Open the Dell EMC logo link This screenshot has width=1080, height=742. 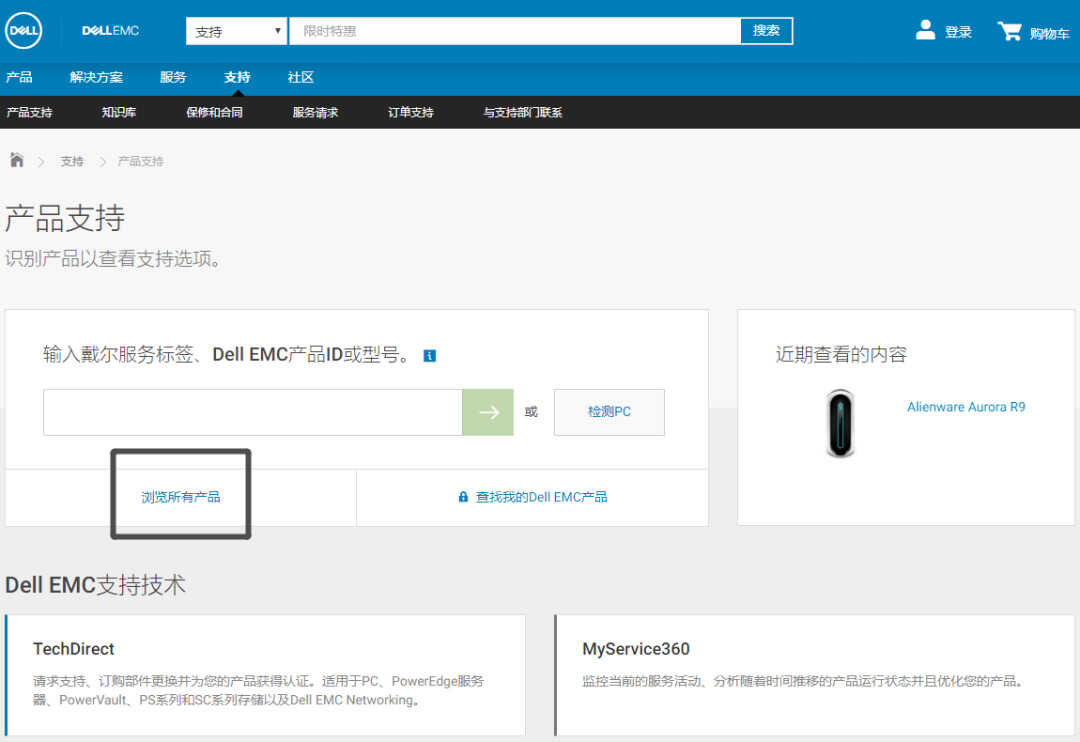pyautogui.click(x=110, y=31)
